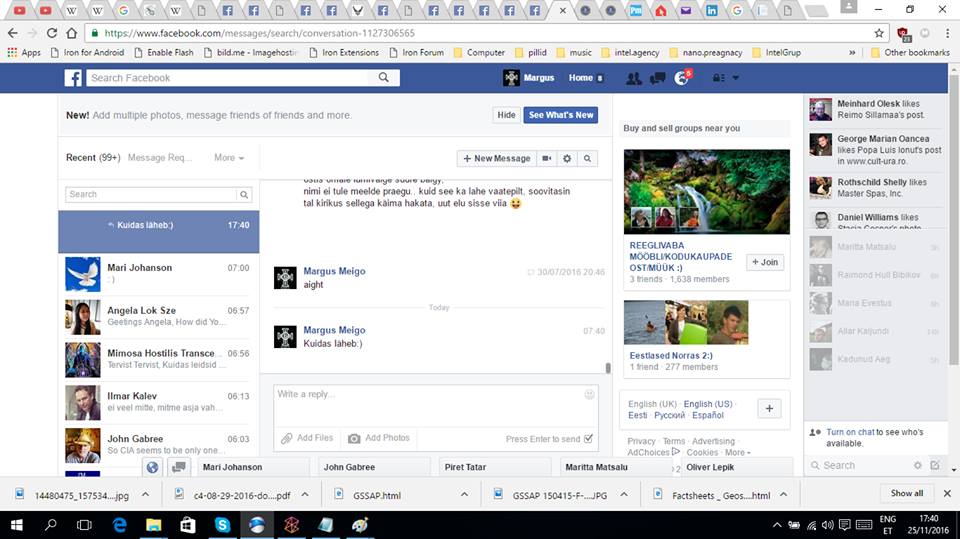The height and width of the screenshot is (539, 960).
Task: Open Skype from taskbar
Action: pos(222,525)
